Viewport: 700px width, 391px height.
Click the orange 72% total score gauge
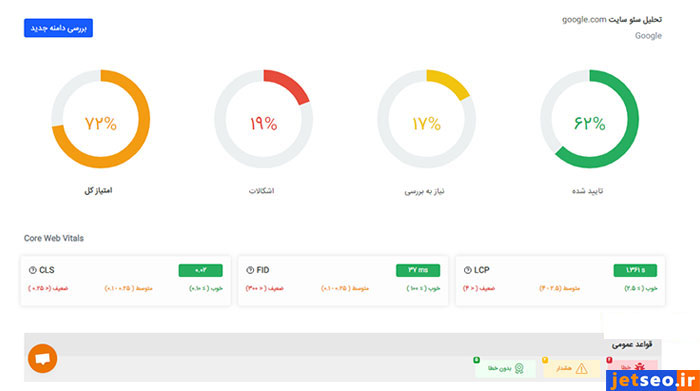[100, 119]
